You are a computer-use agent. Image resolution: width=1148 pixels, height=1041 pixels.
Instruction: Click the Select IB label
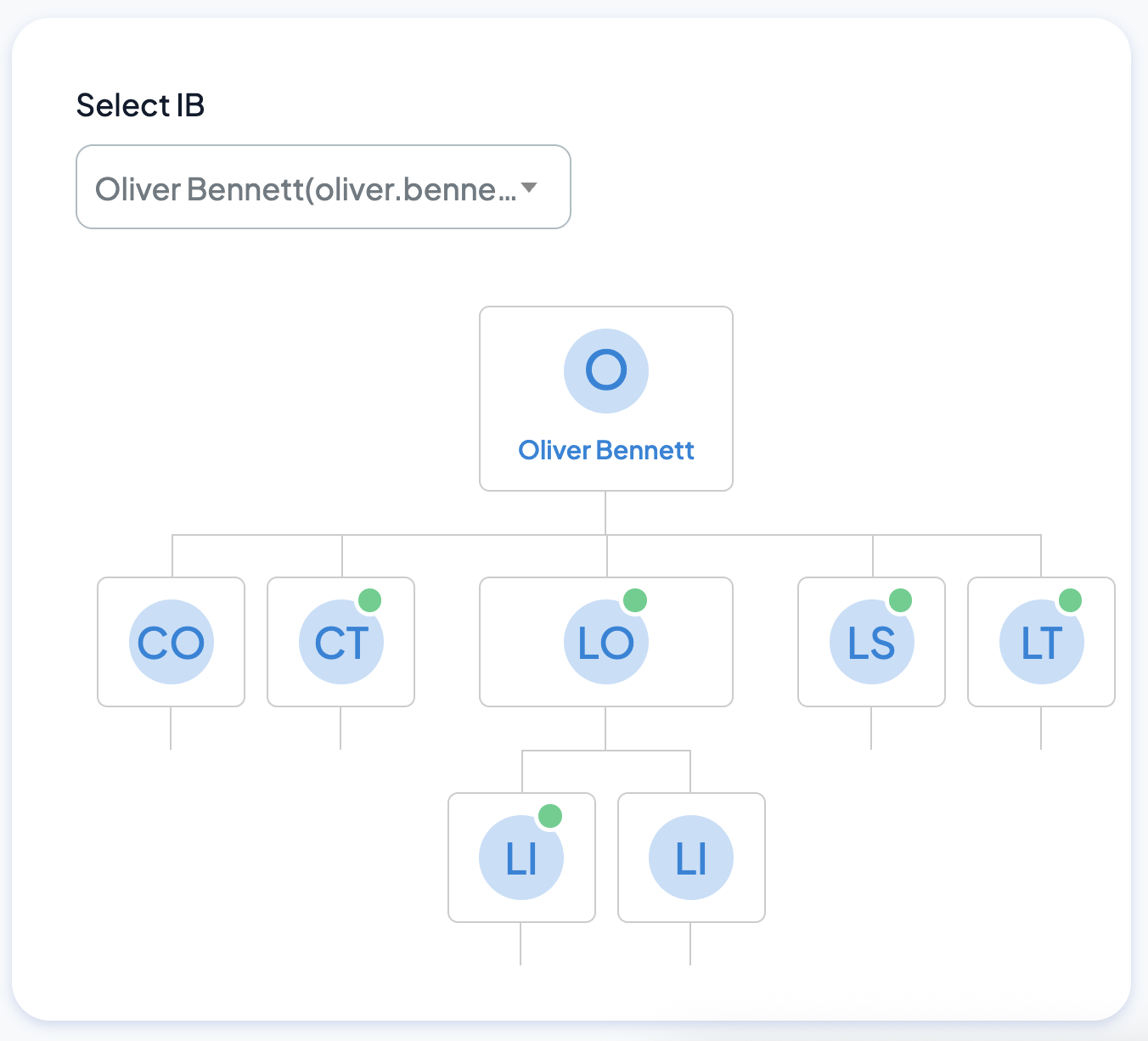point(140,105)
